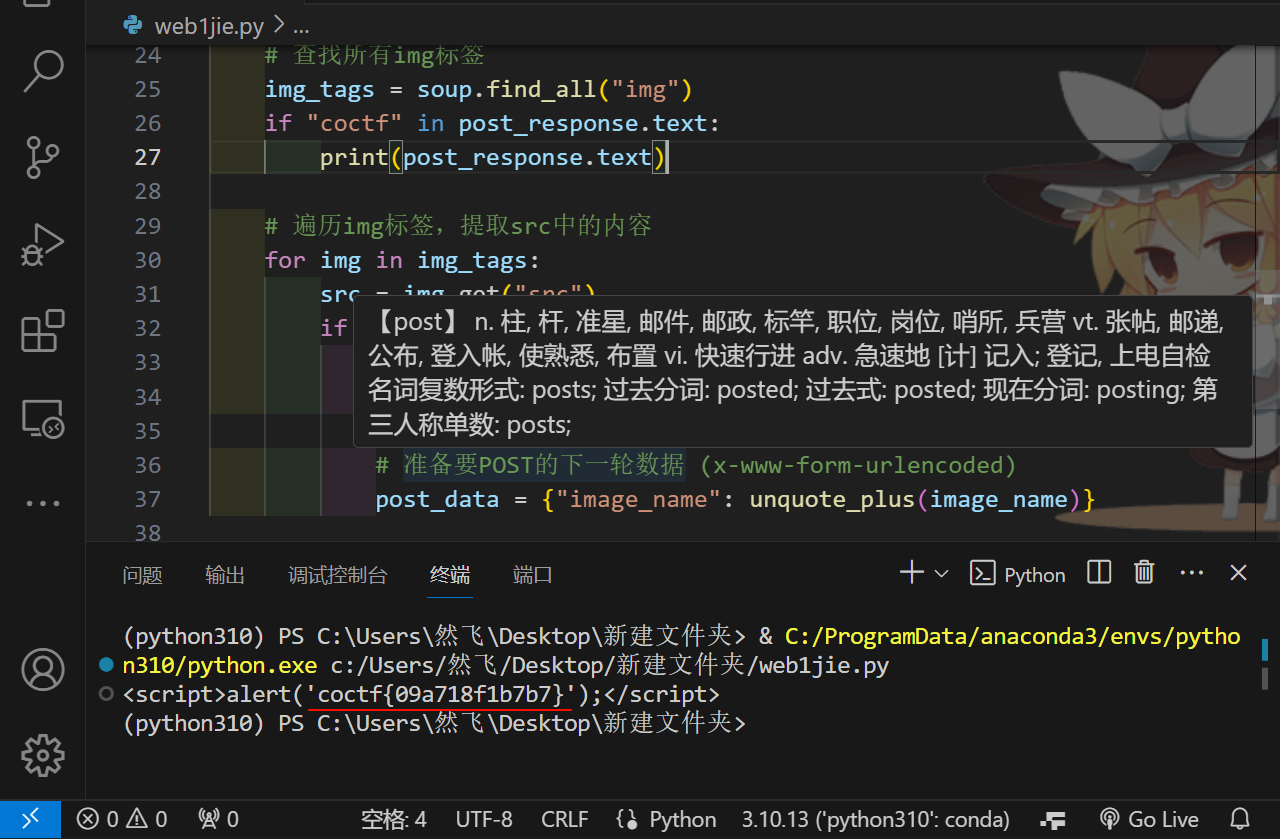The height and width of the screenshot is (839, 1280).
Task: Show errors and warnings count
Action: coord(122,819)
